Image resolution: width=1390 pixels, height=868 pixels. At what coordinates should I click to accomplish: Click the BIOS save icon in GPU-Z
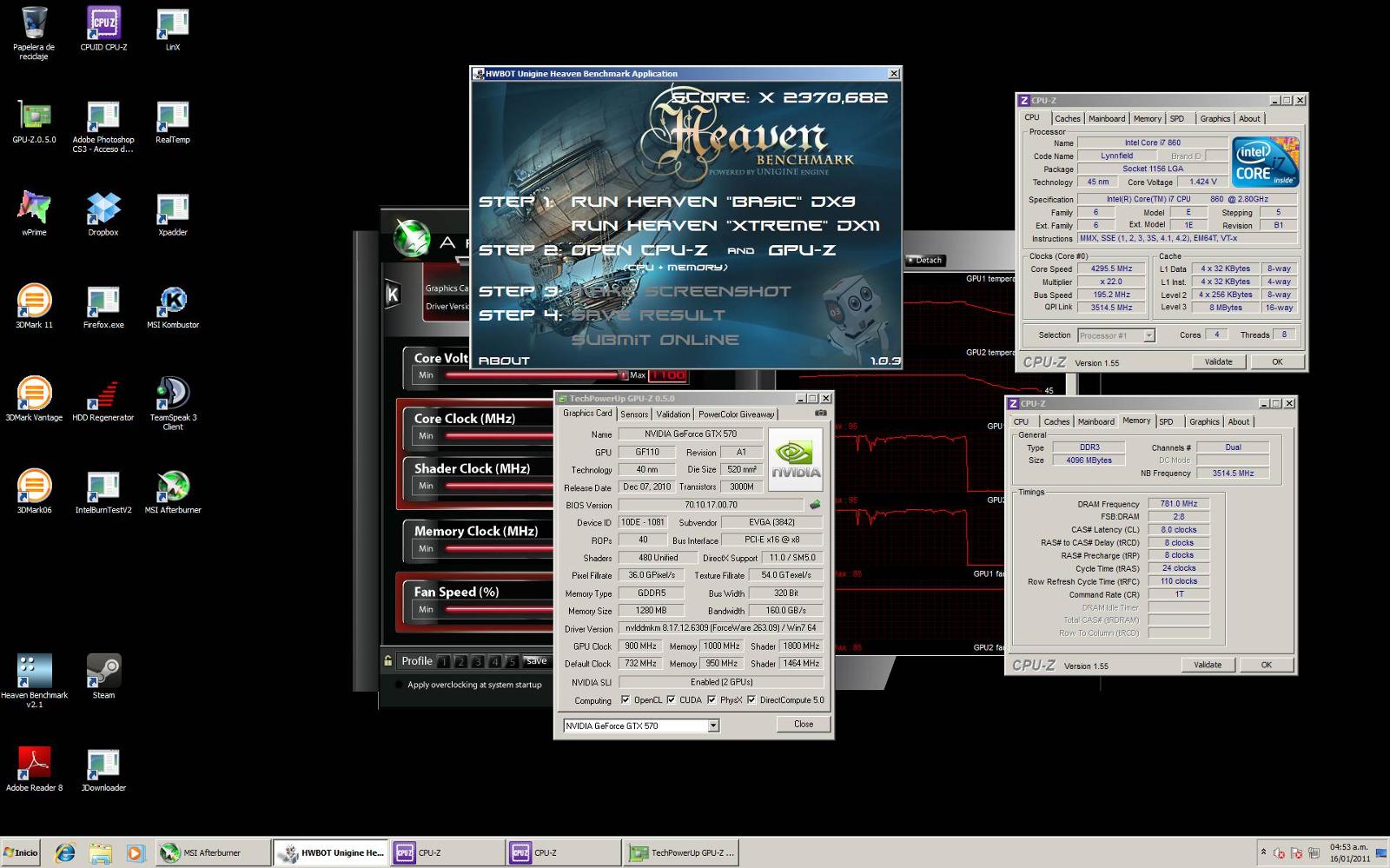815,505
